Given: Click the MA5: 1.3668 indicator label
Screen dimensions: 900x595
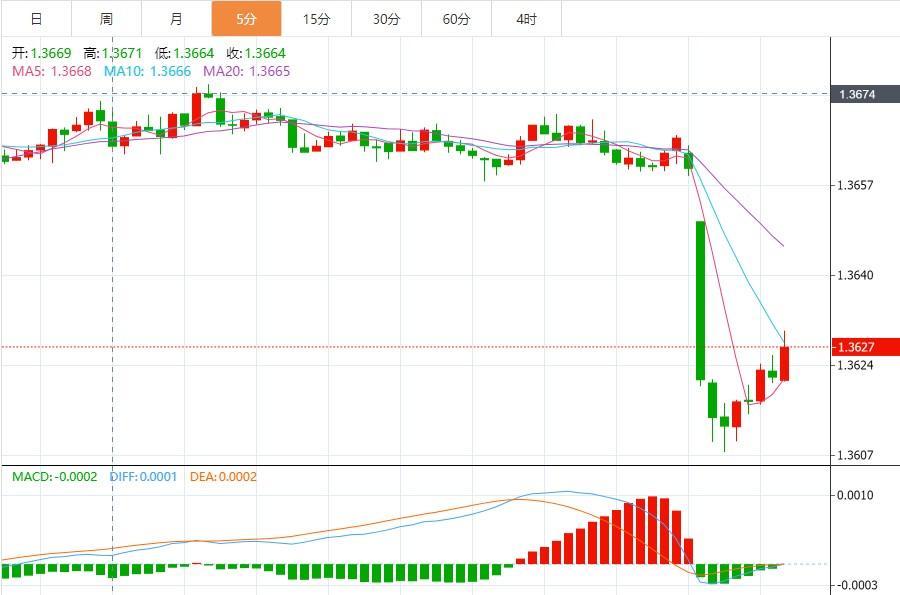Looking at the screenshot, I should click(51, 71).
